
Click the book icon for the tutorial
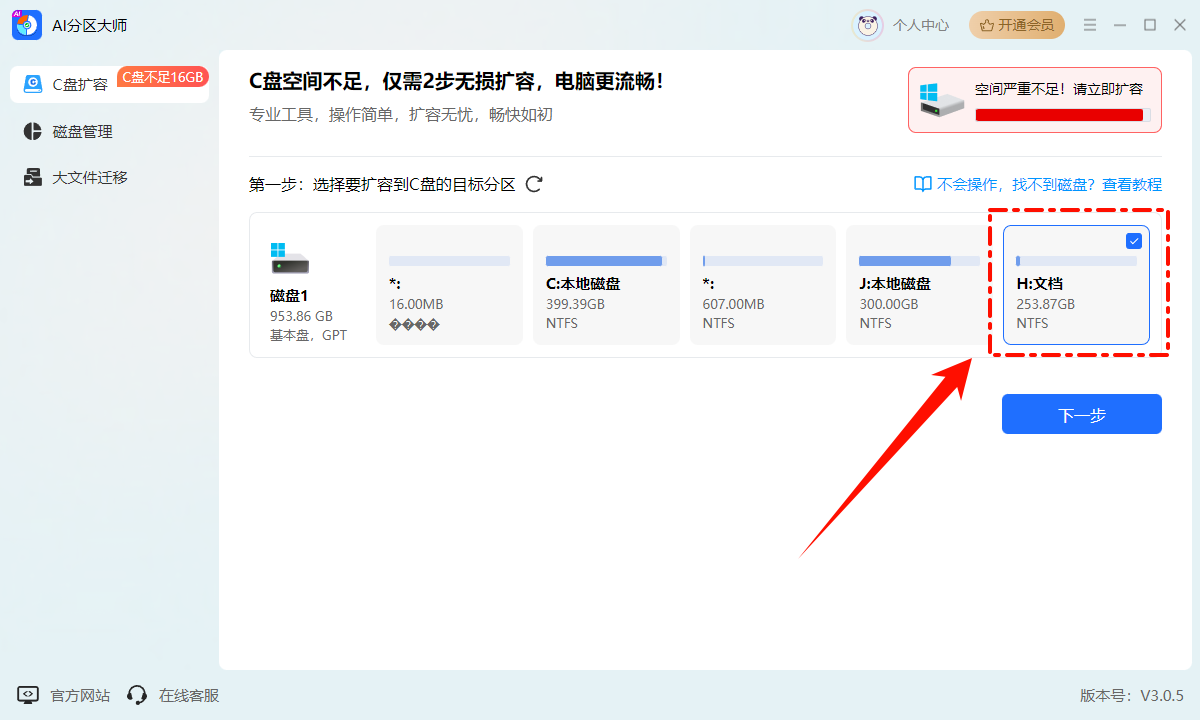[x=922, y=184]
